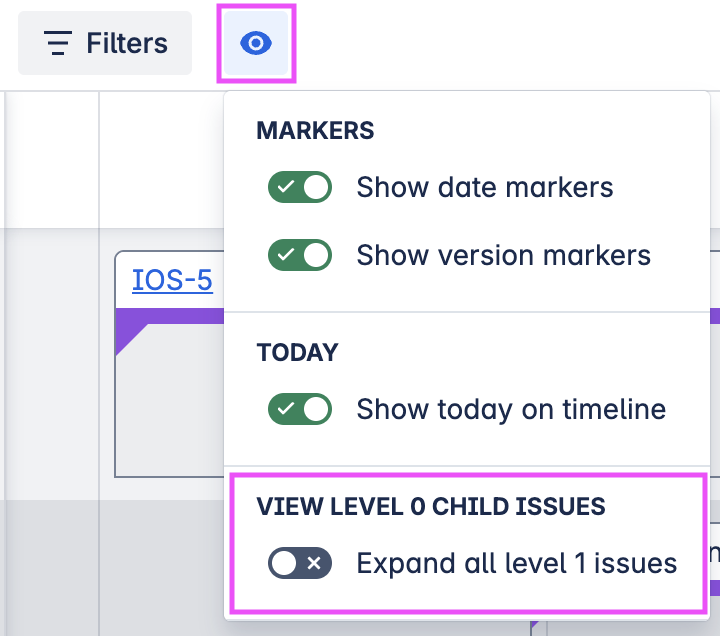Click the "Show date markers" label

coord(485,187)
